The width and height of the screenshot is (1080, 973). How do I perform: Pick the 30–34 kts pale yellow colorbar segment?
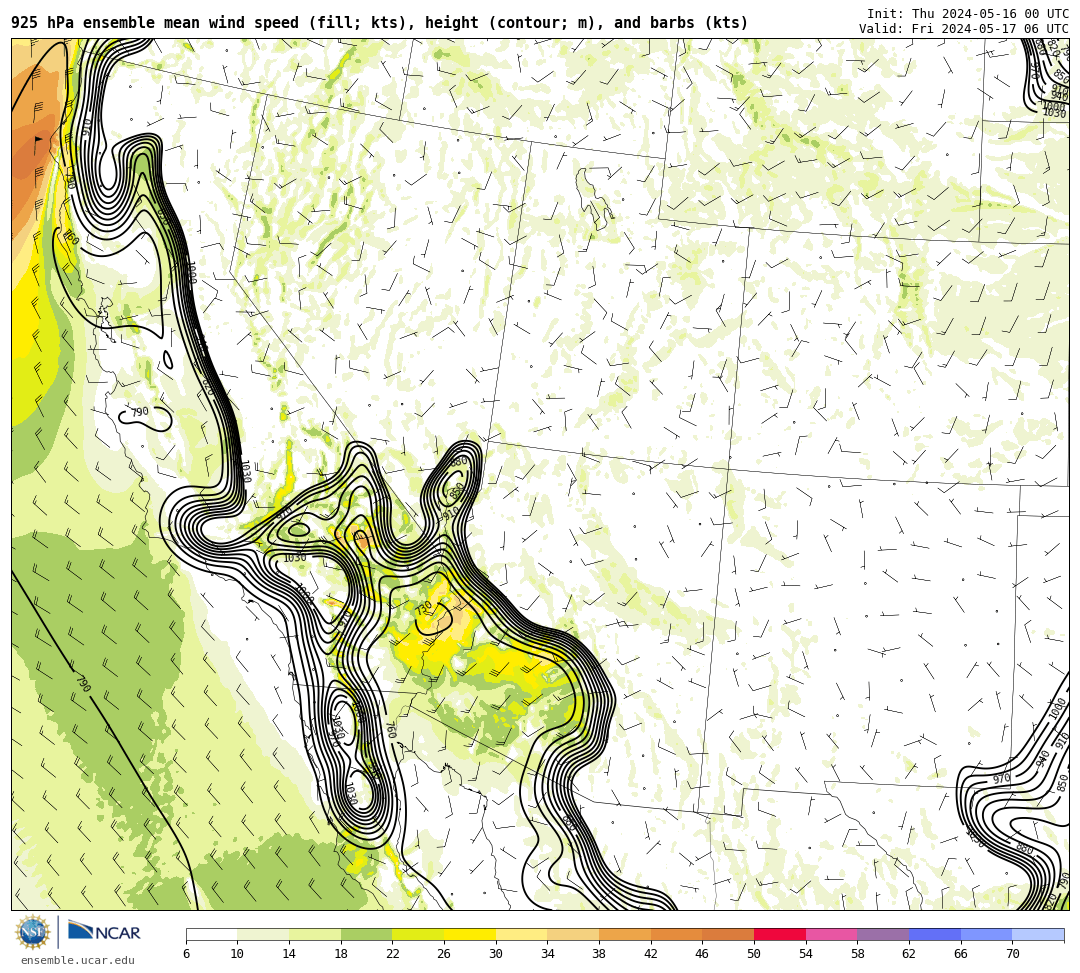pyautogui.click(x=521, y=934)
